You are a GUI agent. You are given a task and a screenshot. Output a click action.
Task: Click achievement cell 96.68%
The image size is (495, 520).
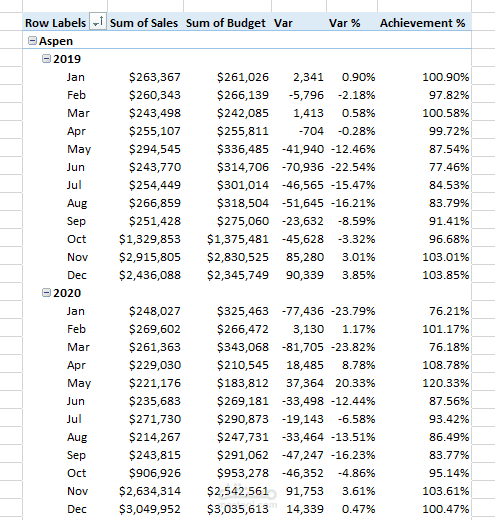pyautogui.click(x=449, y=239)
